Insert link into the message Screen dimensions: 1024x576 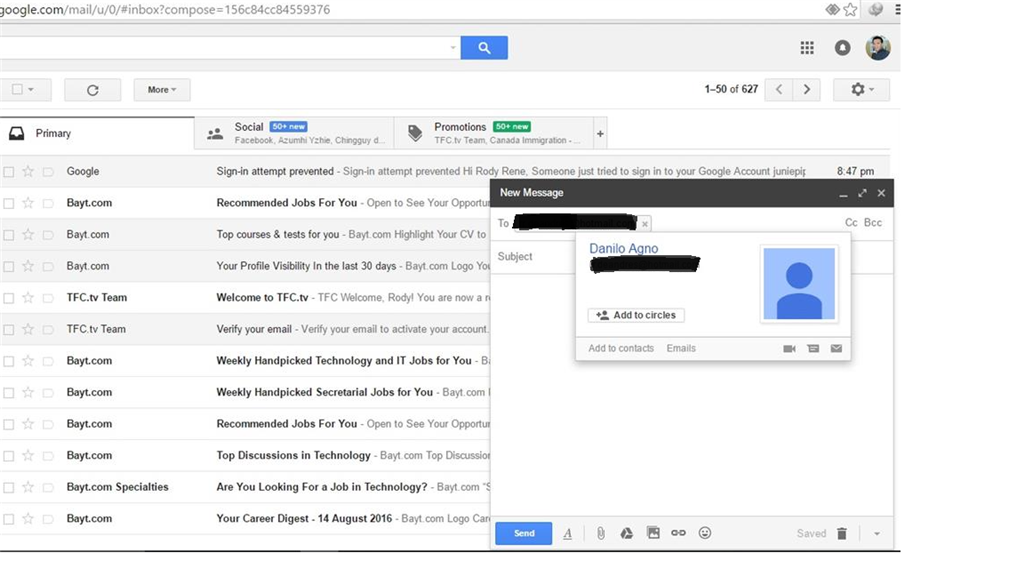click(679, 533)
